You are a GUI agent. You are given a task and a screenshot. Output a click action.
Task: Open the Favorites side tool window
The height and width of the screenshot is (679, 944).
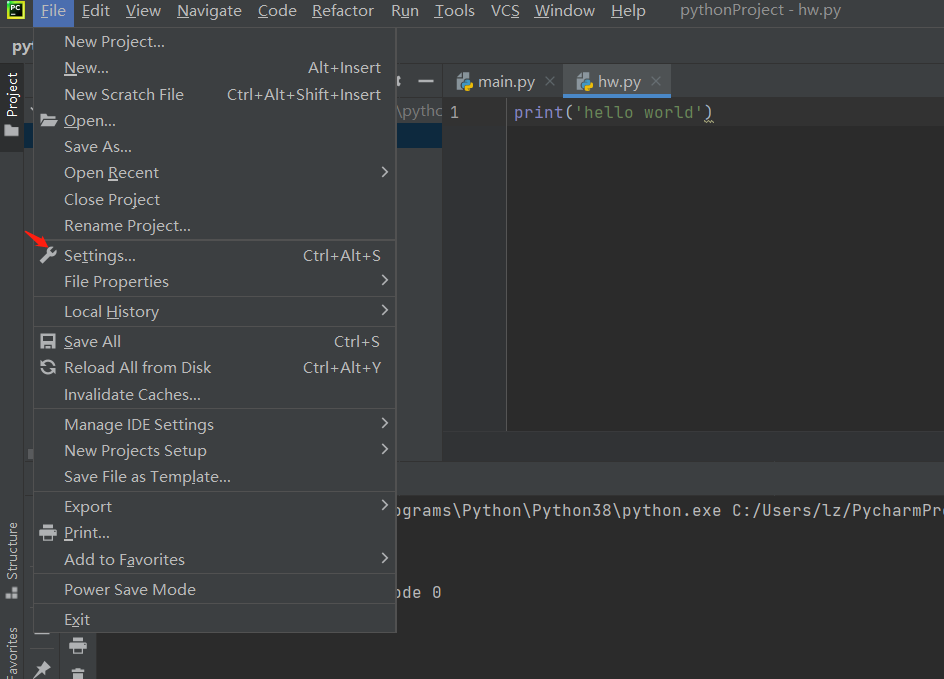pyautogui.click(x=11, y=653)
